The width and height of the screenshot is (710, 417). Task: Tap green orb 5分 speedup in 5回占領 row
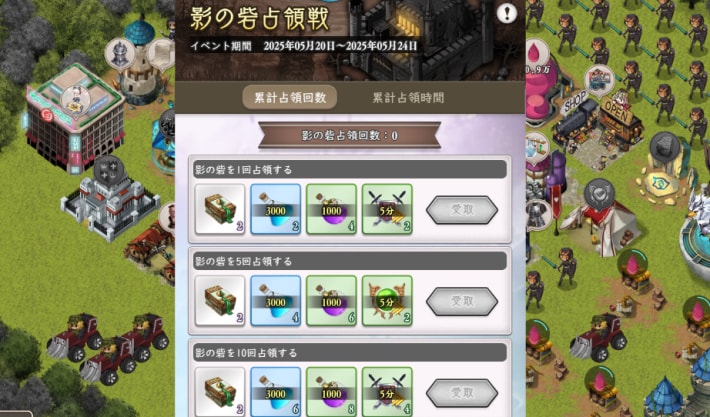[387, 301]
